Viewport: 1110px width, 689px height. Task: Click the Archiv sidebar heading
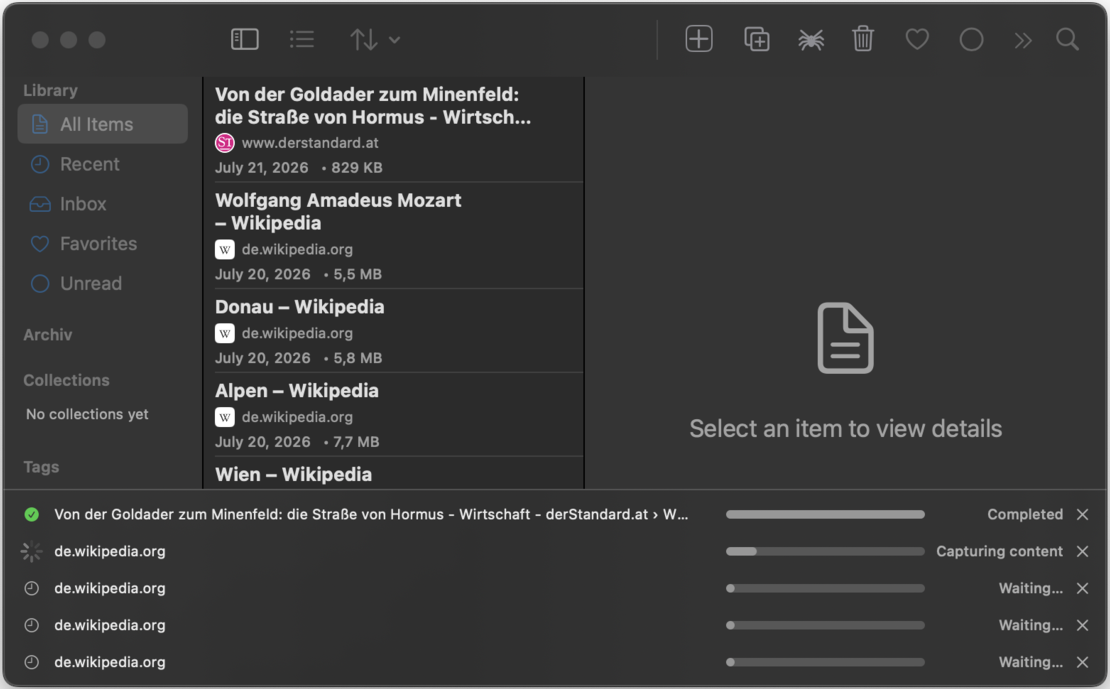[47, 335]
